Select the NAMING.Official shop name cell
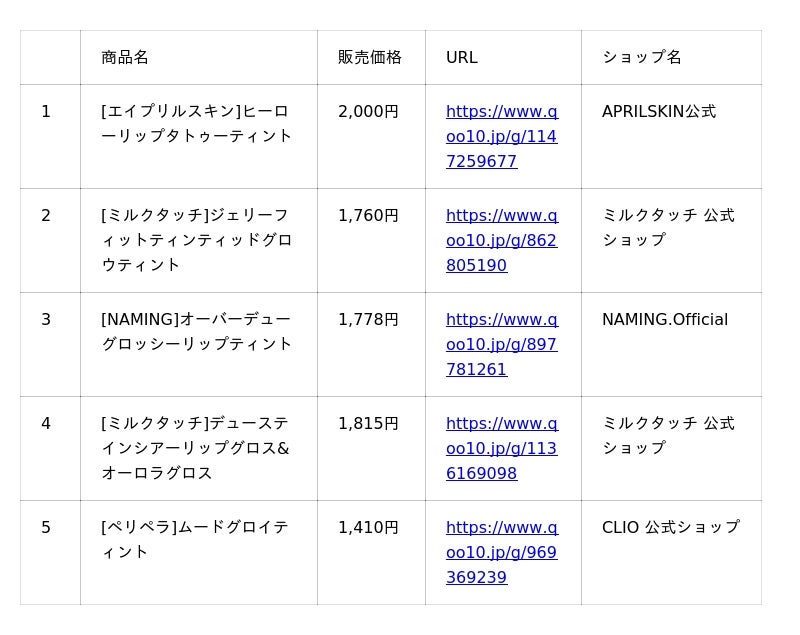This screenshot has width=800, height=635. (665, 320)
